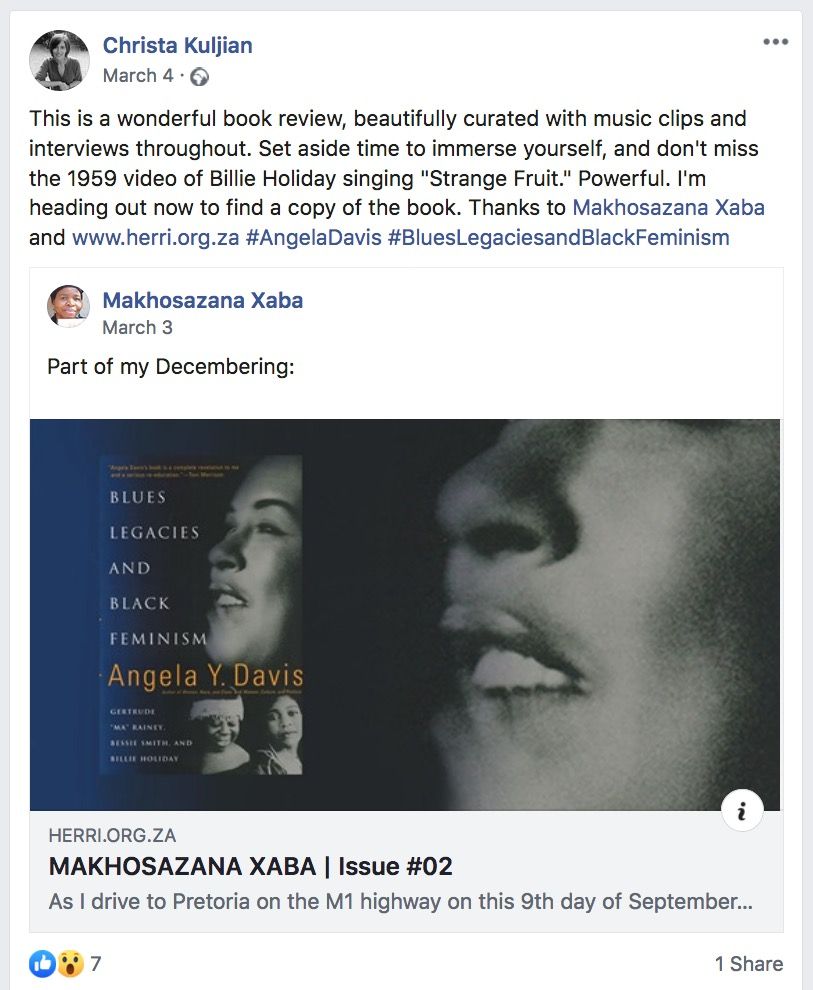813x990 pixels.
Task: Click the #AngelaDavis hashtag
Action: (x=313, y=237)
